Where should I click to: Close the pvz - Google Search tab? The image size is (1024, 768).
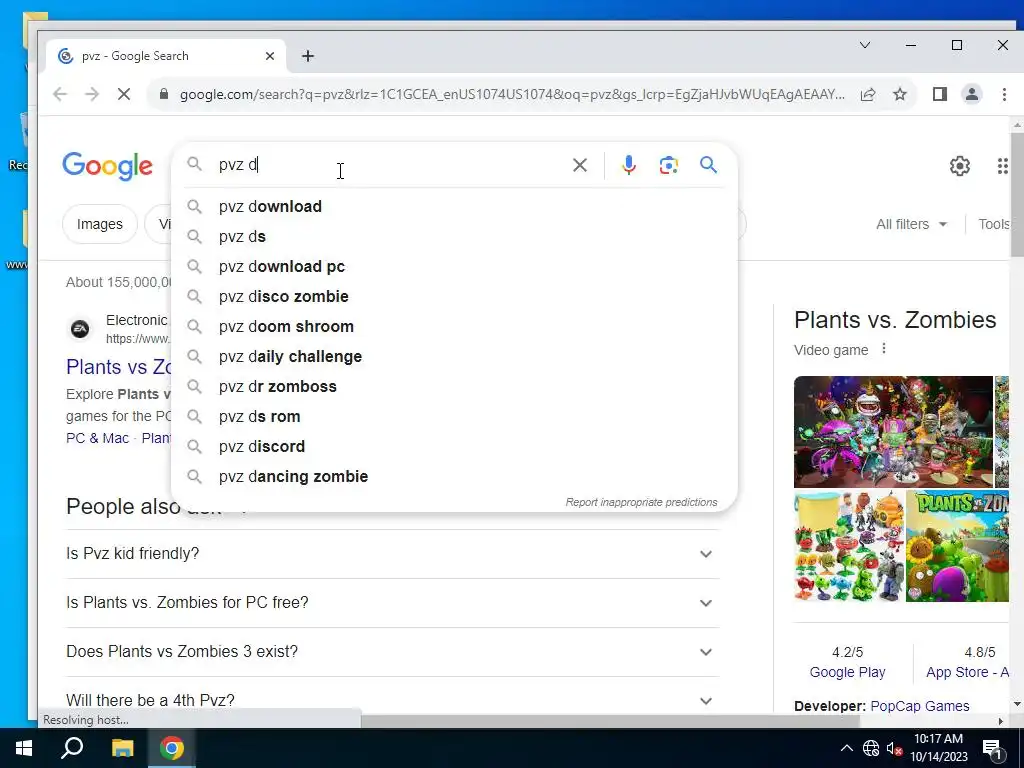tap(270, 56)
